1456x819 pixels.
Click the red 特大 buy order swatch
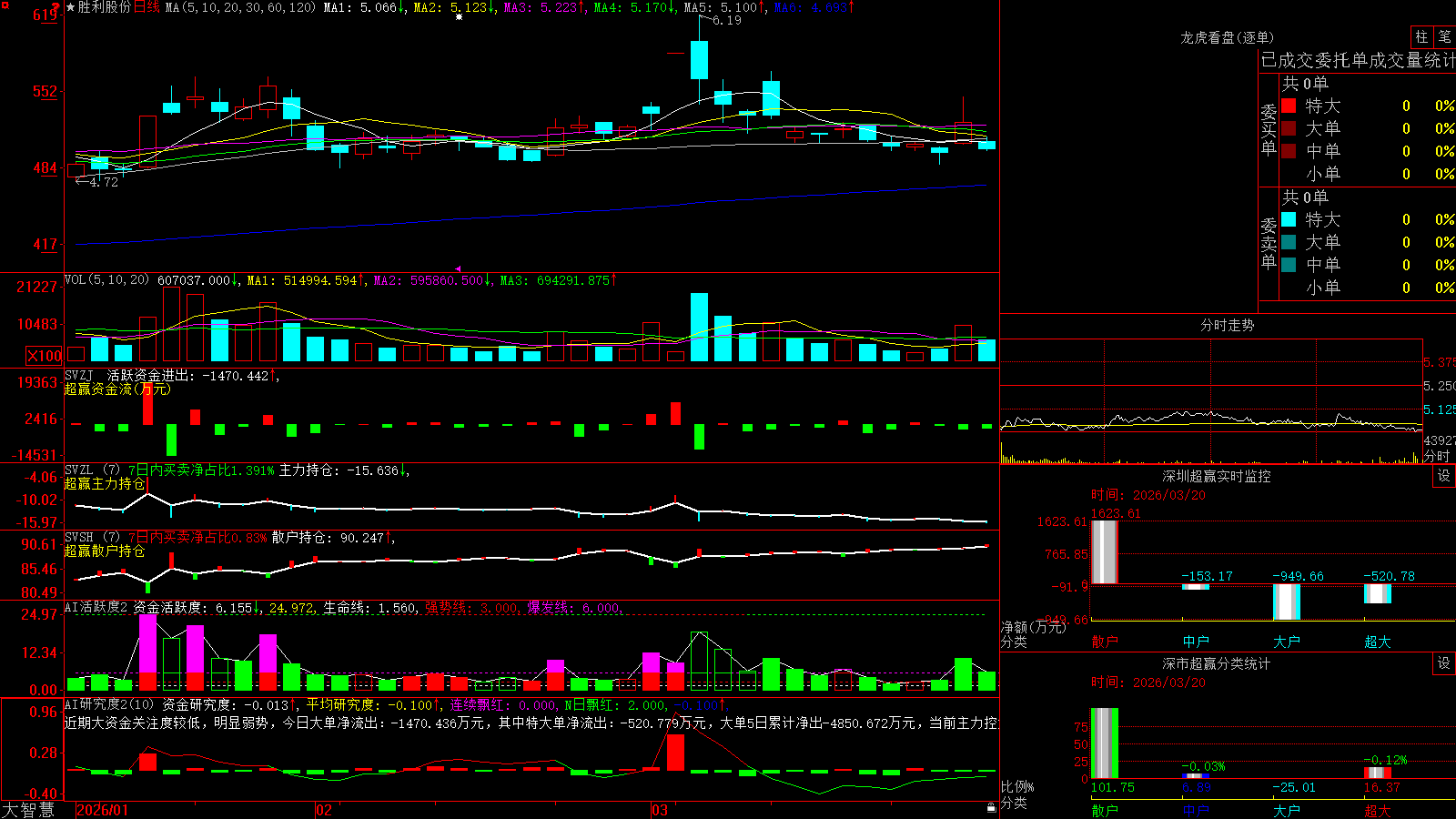click(1289, 106)
